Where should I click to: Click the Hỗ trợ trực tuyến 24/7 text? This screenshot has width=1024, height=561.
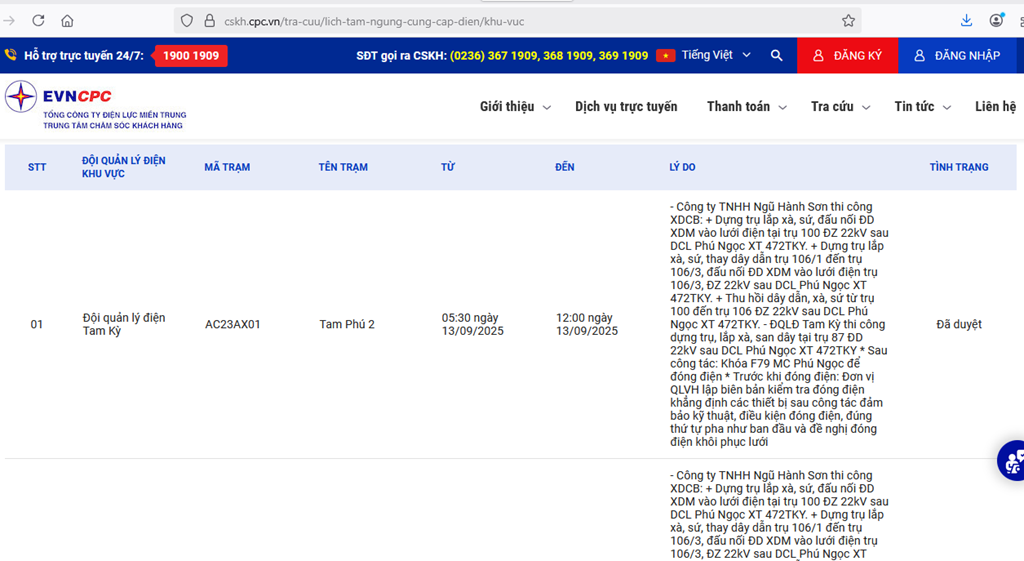click(84, 56)
